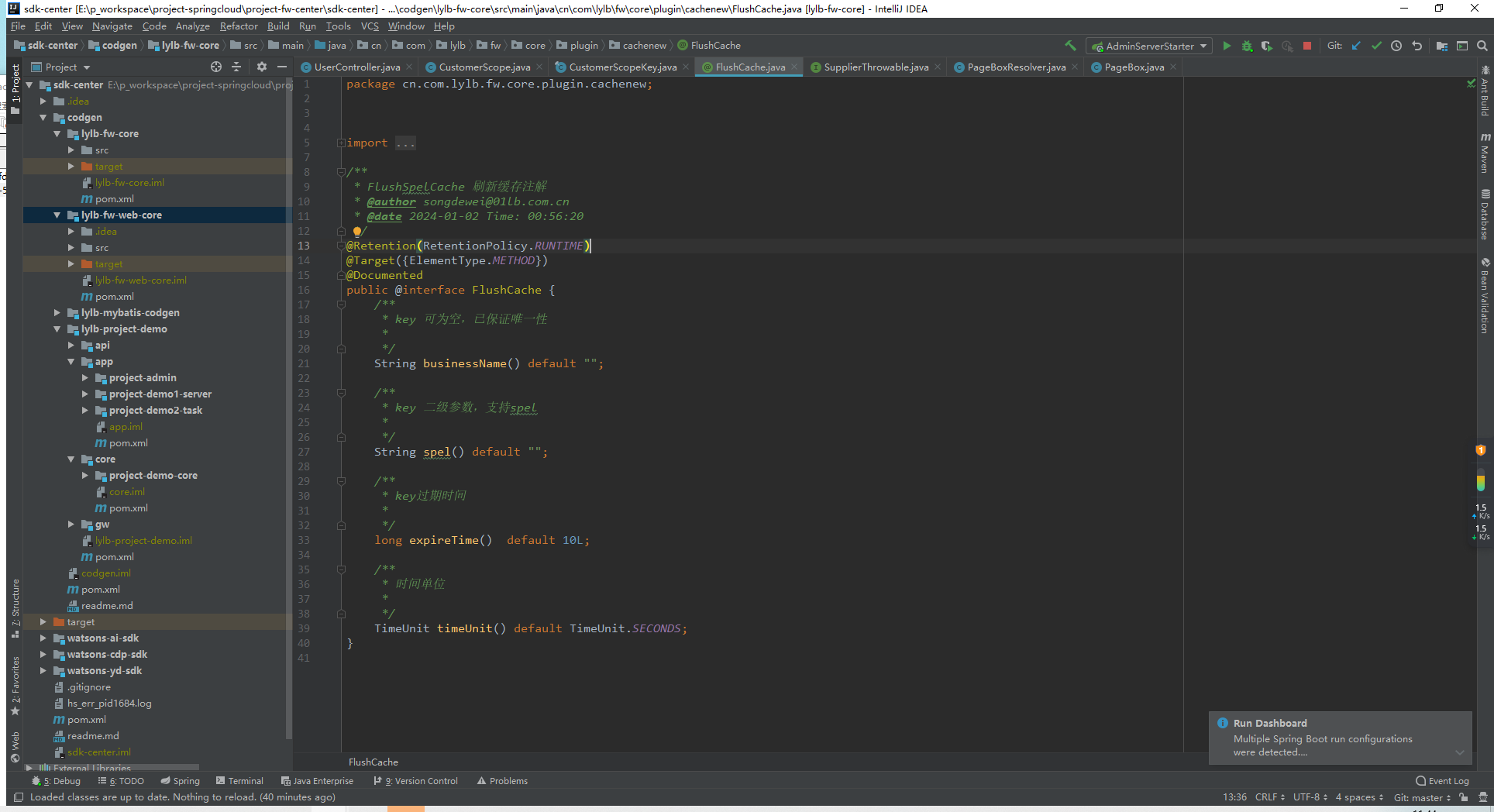Click the 4 spaces indent setting

1359,797
